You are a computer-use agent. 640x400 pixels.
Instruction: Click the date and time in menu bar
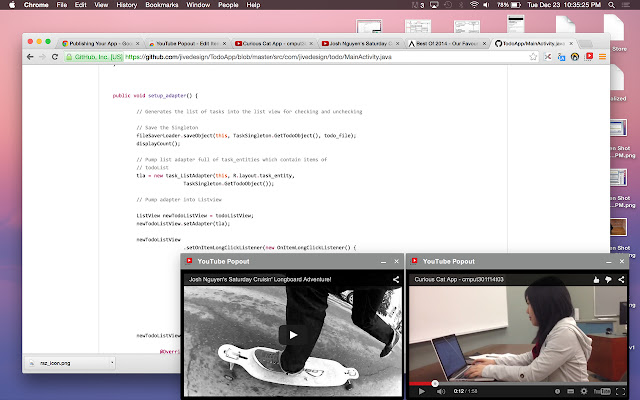point(564,5)
